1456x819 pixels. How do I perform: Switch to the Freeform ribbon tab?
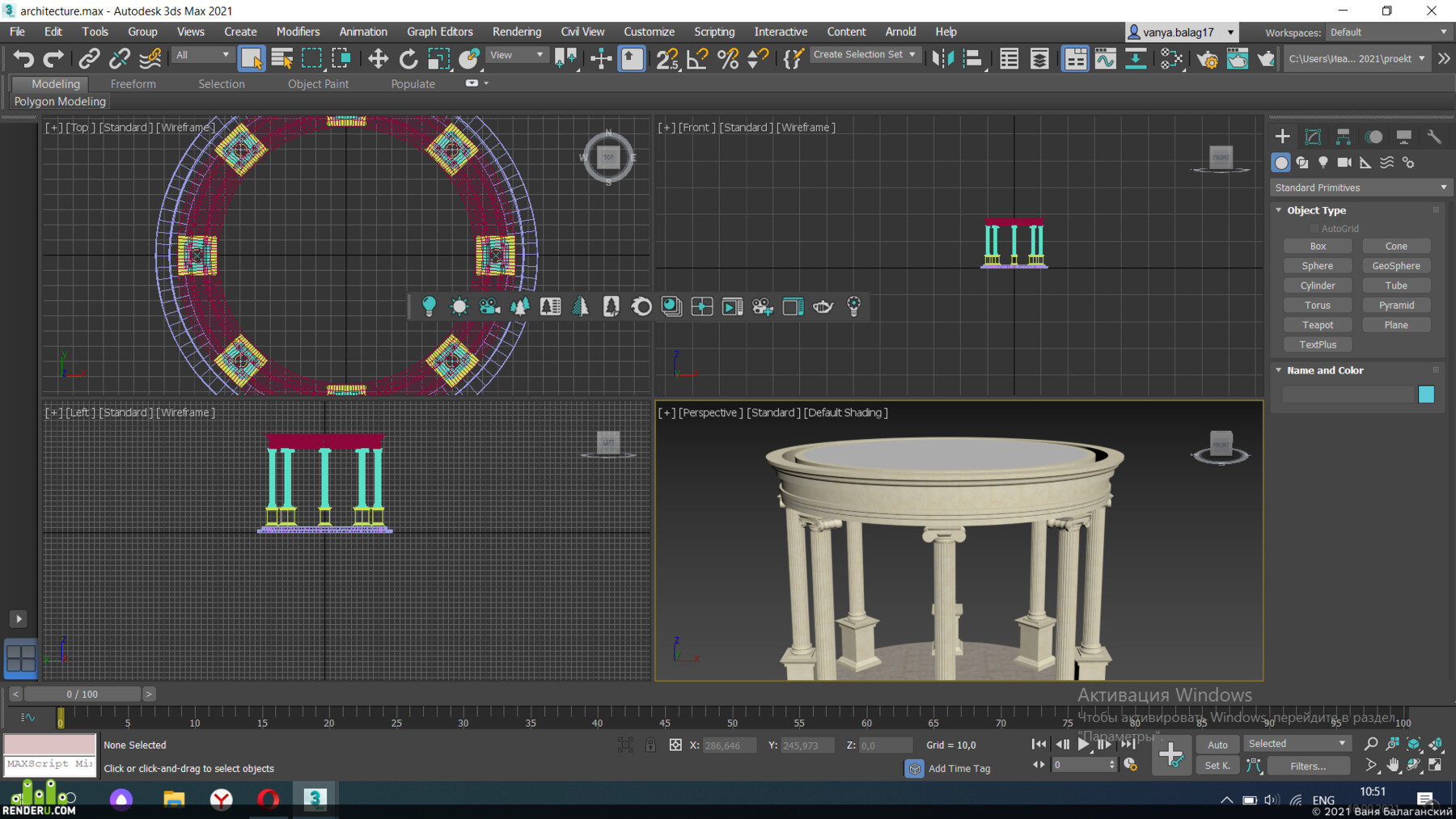pyautogui.click(x=133, y=83)
